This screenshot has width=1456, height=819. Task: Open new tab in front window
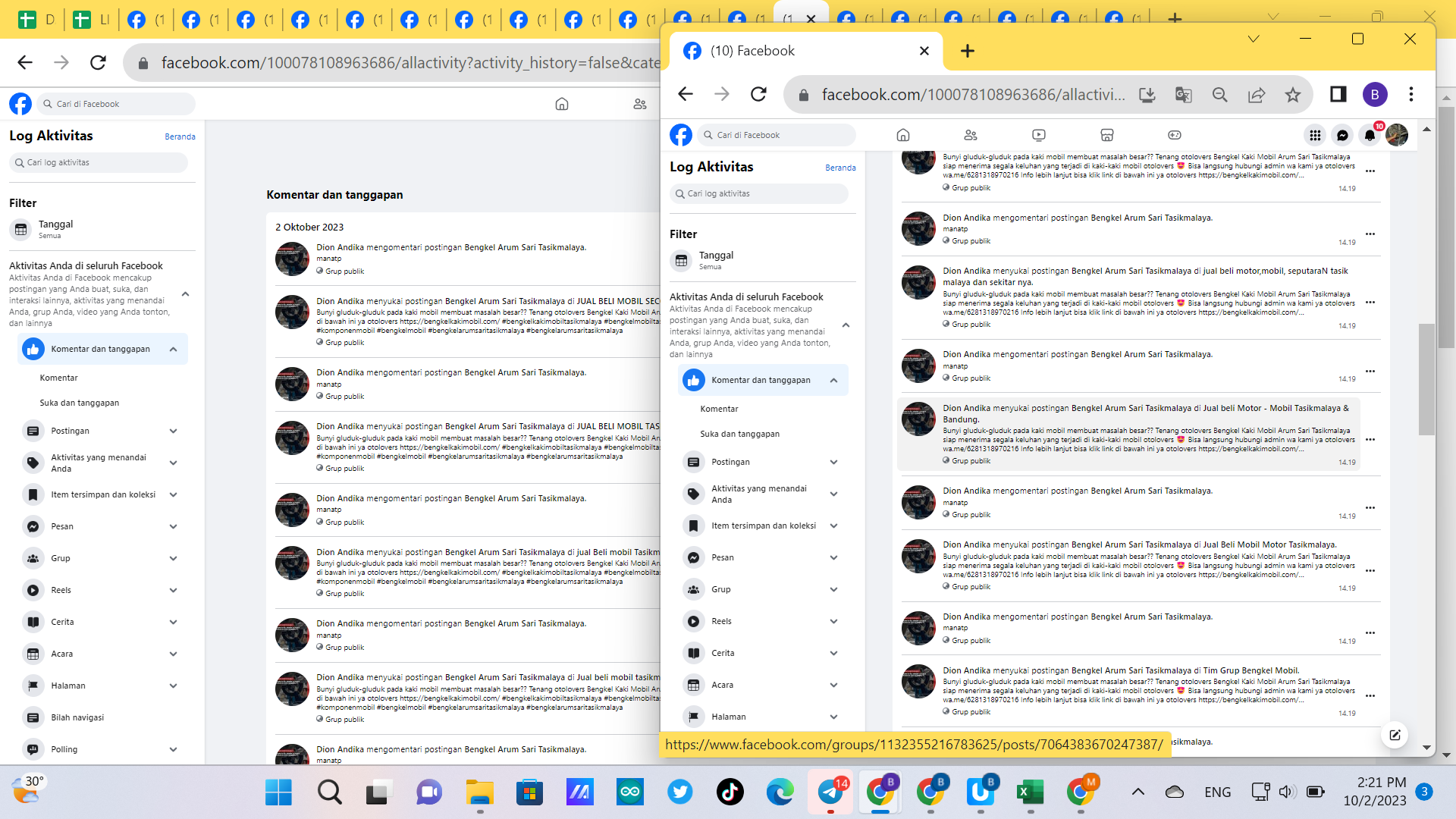pos(968,51)
